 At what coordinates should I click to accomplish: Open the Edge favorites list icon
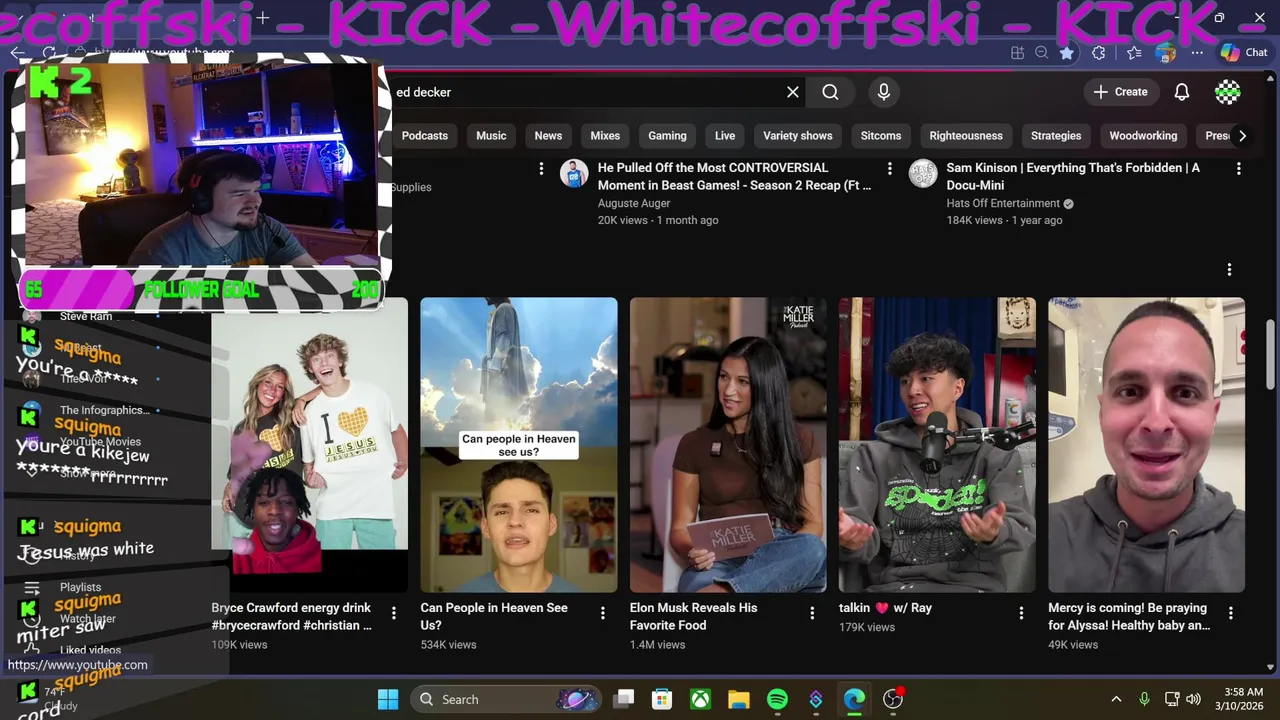[x=1133, y=53]
